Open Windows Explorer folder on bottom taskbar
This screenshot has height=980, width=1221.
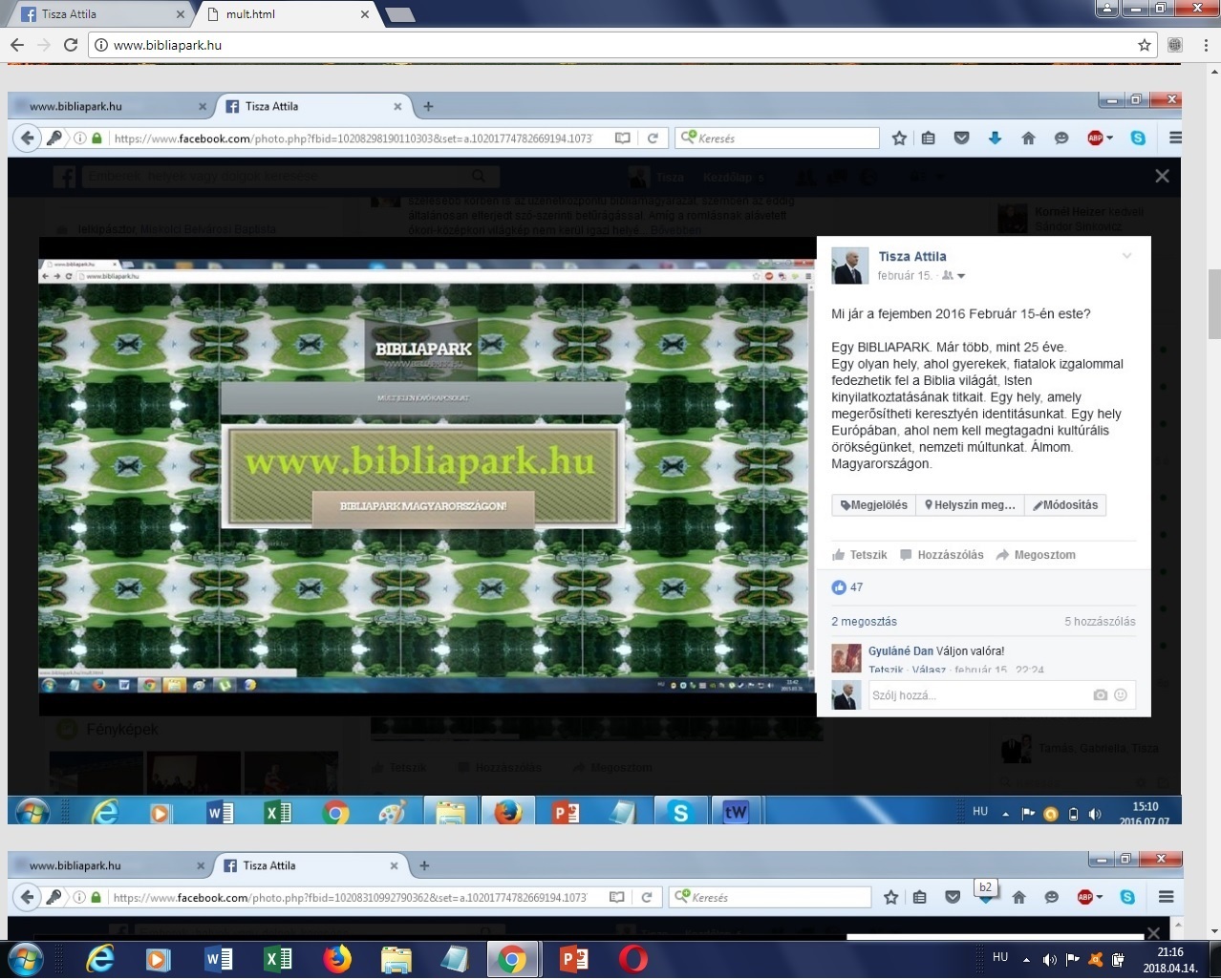(x=396, y=959)
